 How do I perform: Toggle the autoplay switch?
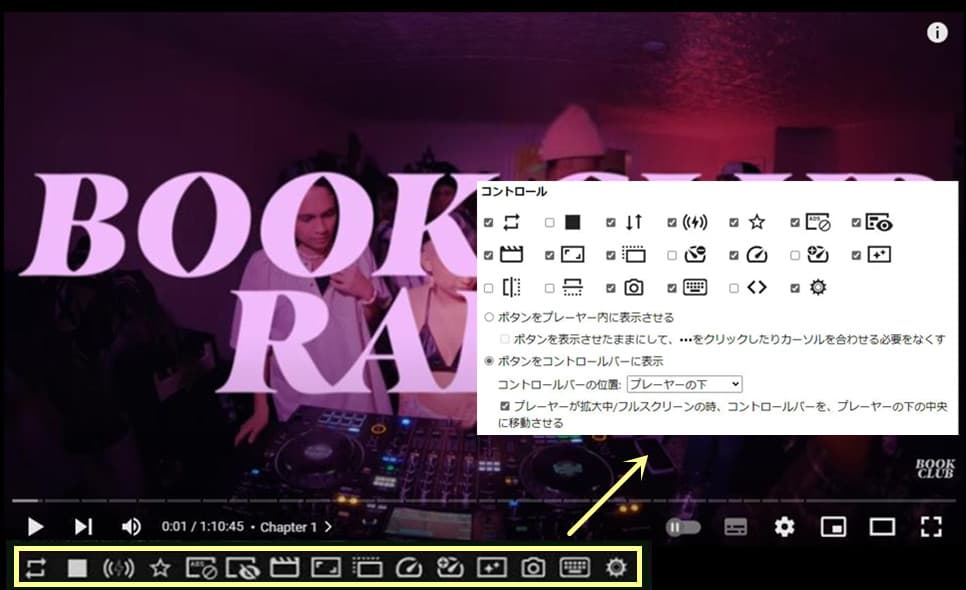click(x=683, y=527)
